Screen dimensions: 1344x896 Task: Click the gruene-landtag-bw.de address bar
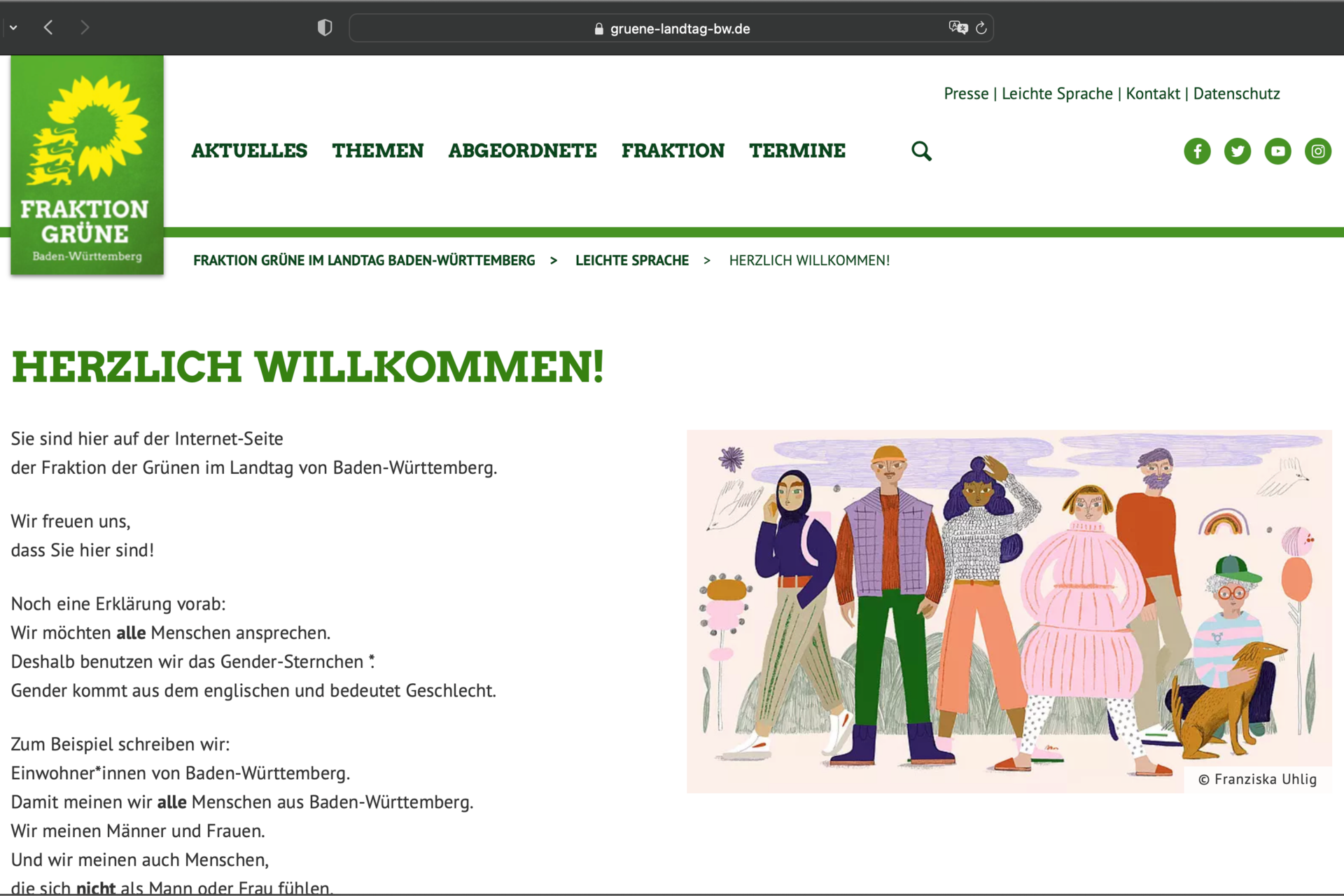tap(671, 28)
